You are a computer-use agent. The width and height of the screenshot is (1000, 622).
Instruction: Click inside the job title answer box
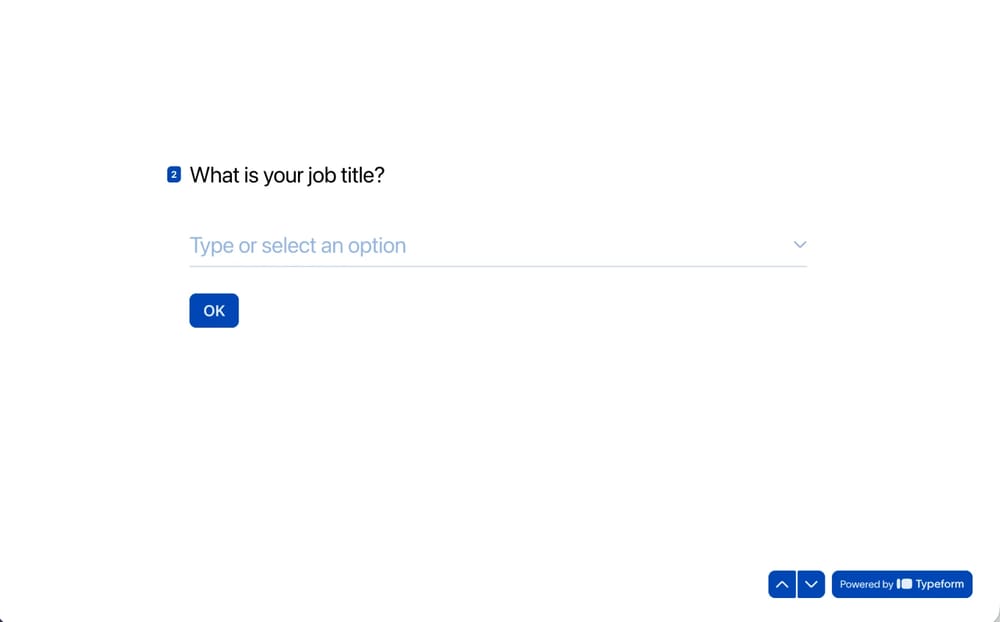click(400, 245)
